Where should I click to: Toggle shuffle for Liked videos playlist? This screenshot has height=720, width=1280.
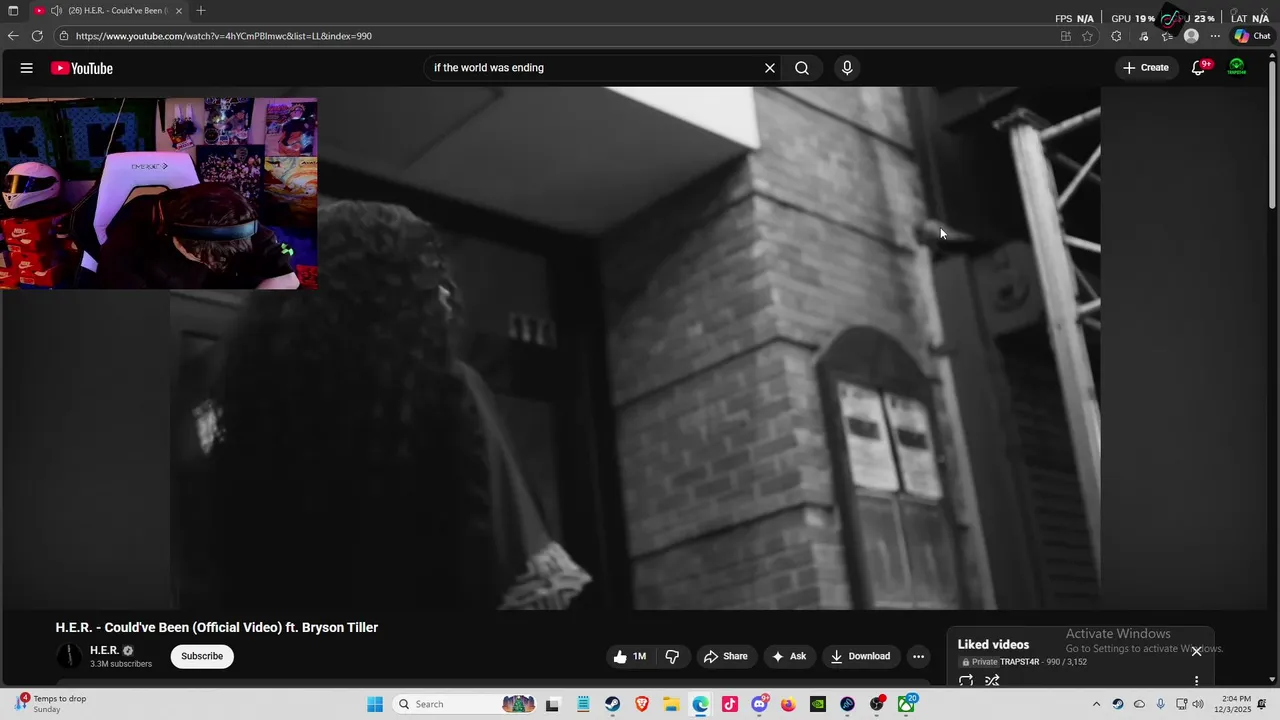(x=992, y=680)
